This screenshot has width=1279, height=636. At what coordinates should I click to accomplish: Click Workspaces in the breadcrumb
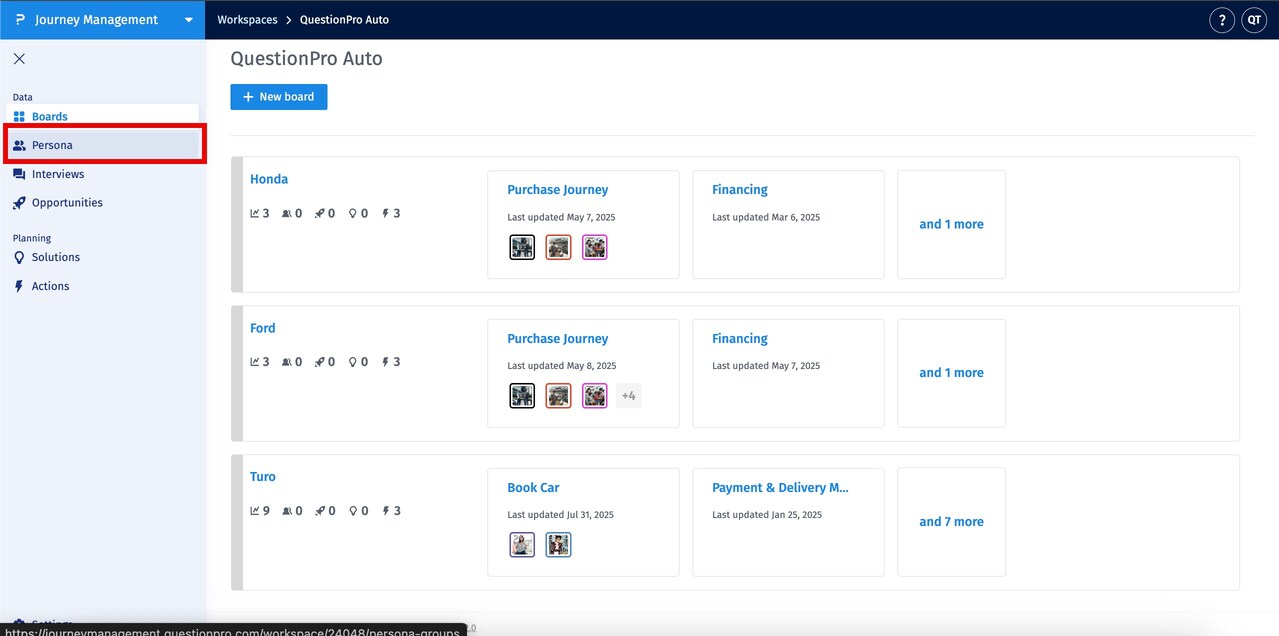[x=247, y=20]
